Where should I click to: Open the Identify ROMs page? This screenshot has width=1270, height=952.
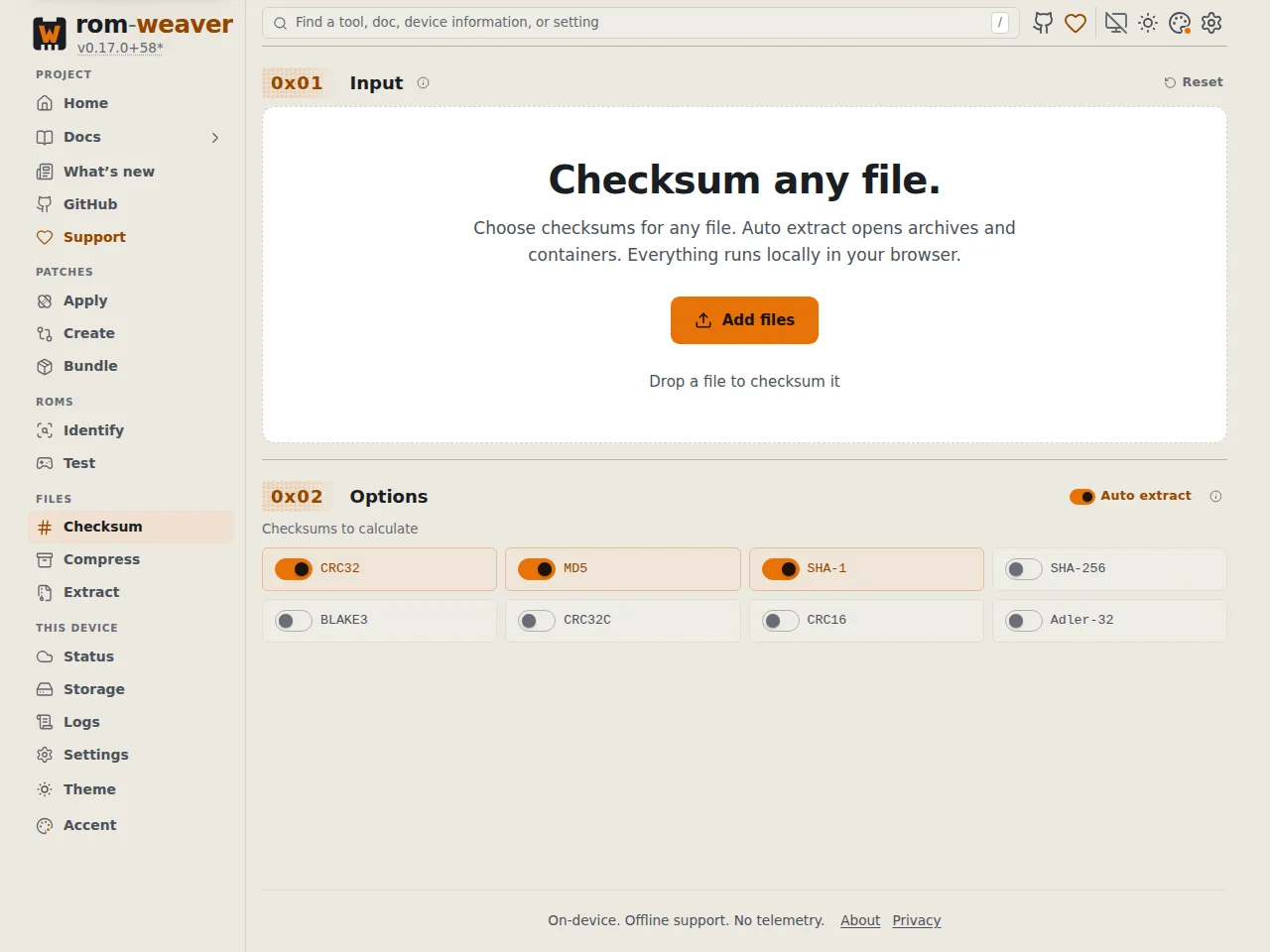point(131,430)
